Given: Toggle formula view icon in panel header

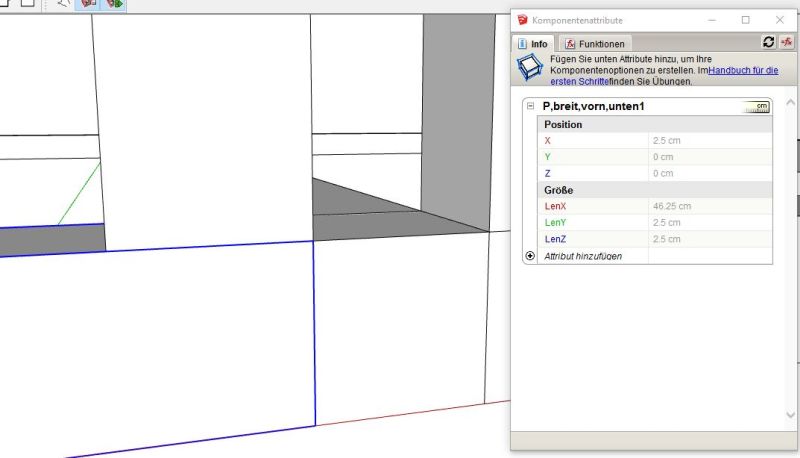Looking at the screenshot, I should point(786,42).
